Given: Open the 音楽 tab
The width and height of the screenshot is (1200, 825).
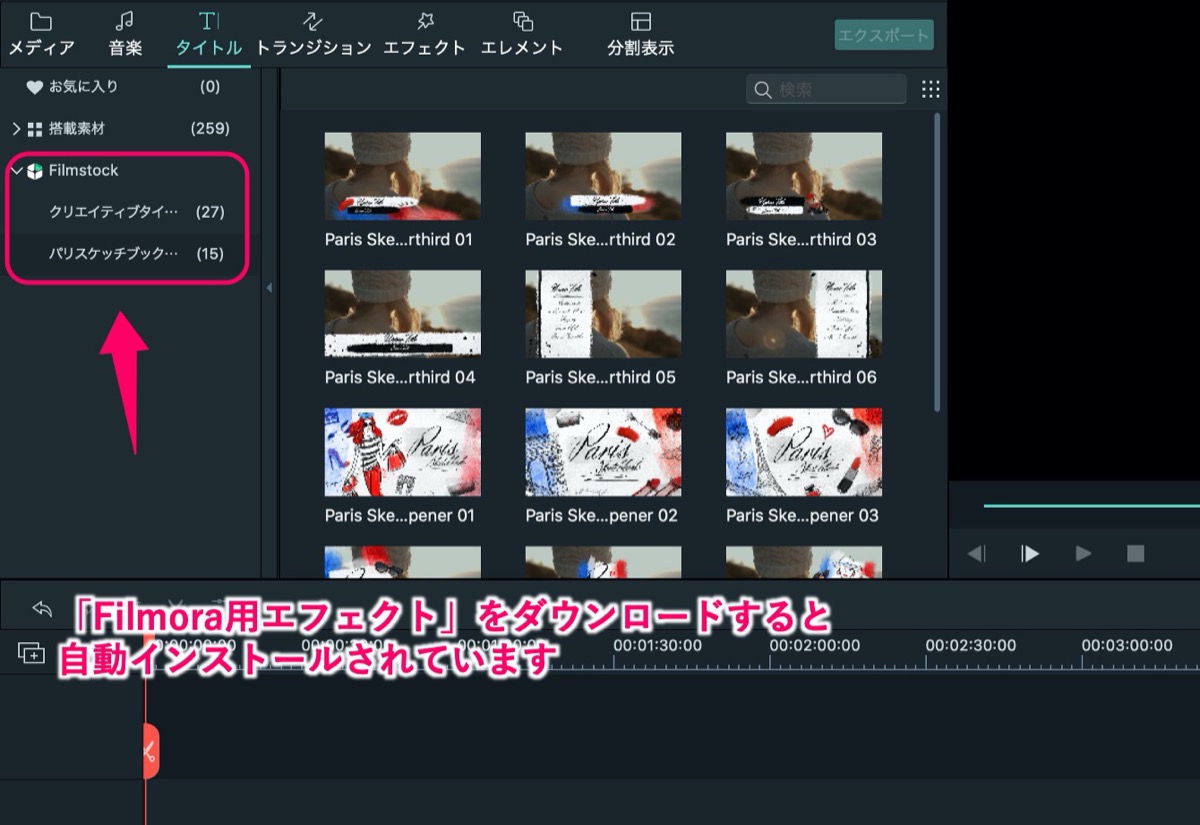Looking at the screenshot, I should 125,34.
